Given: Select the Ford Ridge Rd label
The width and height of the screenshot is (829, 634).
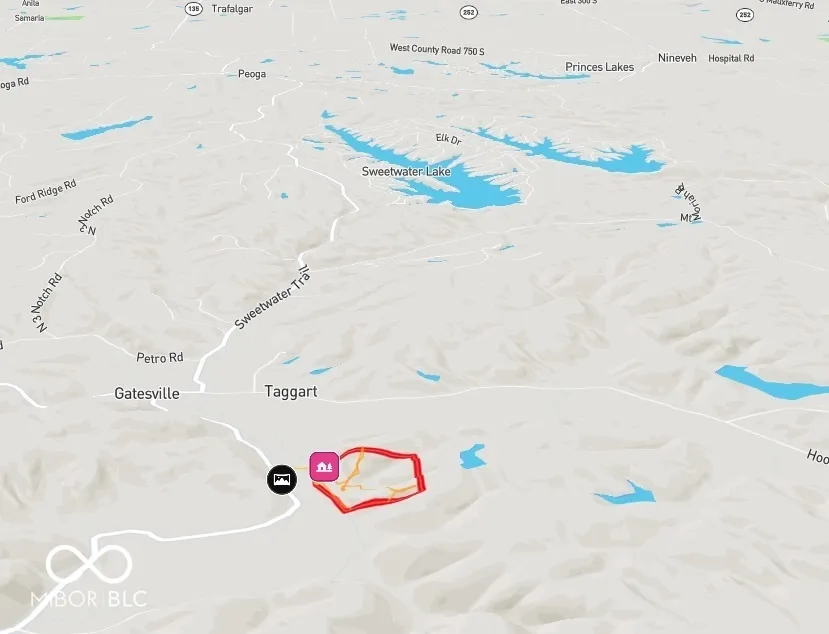Looking at the screenshot, I should click(45, 191).
